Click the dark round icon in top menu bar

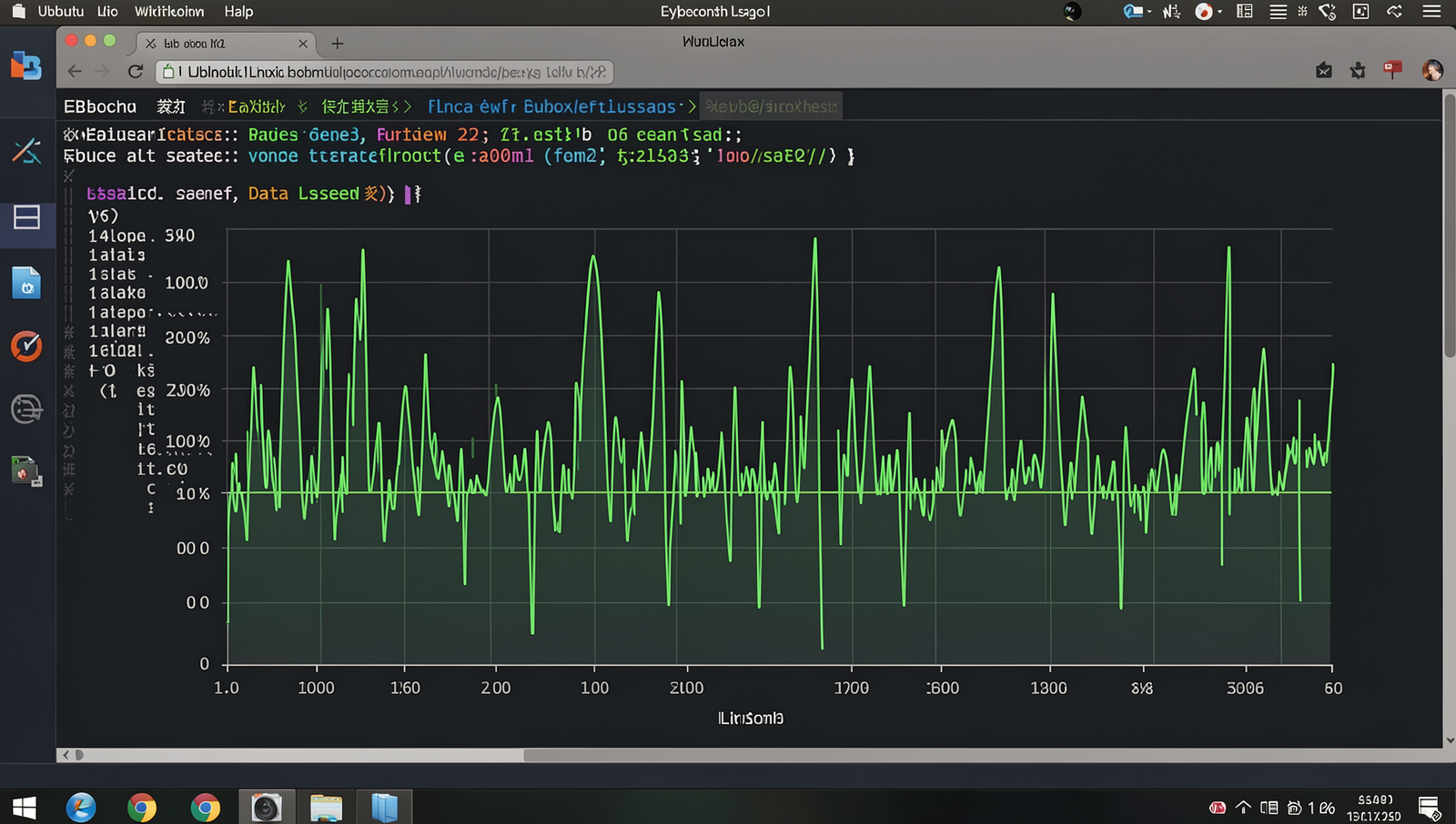tap(1073, 11)
